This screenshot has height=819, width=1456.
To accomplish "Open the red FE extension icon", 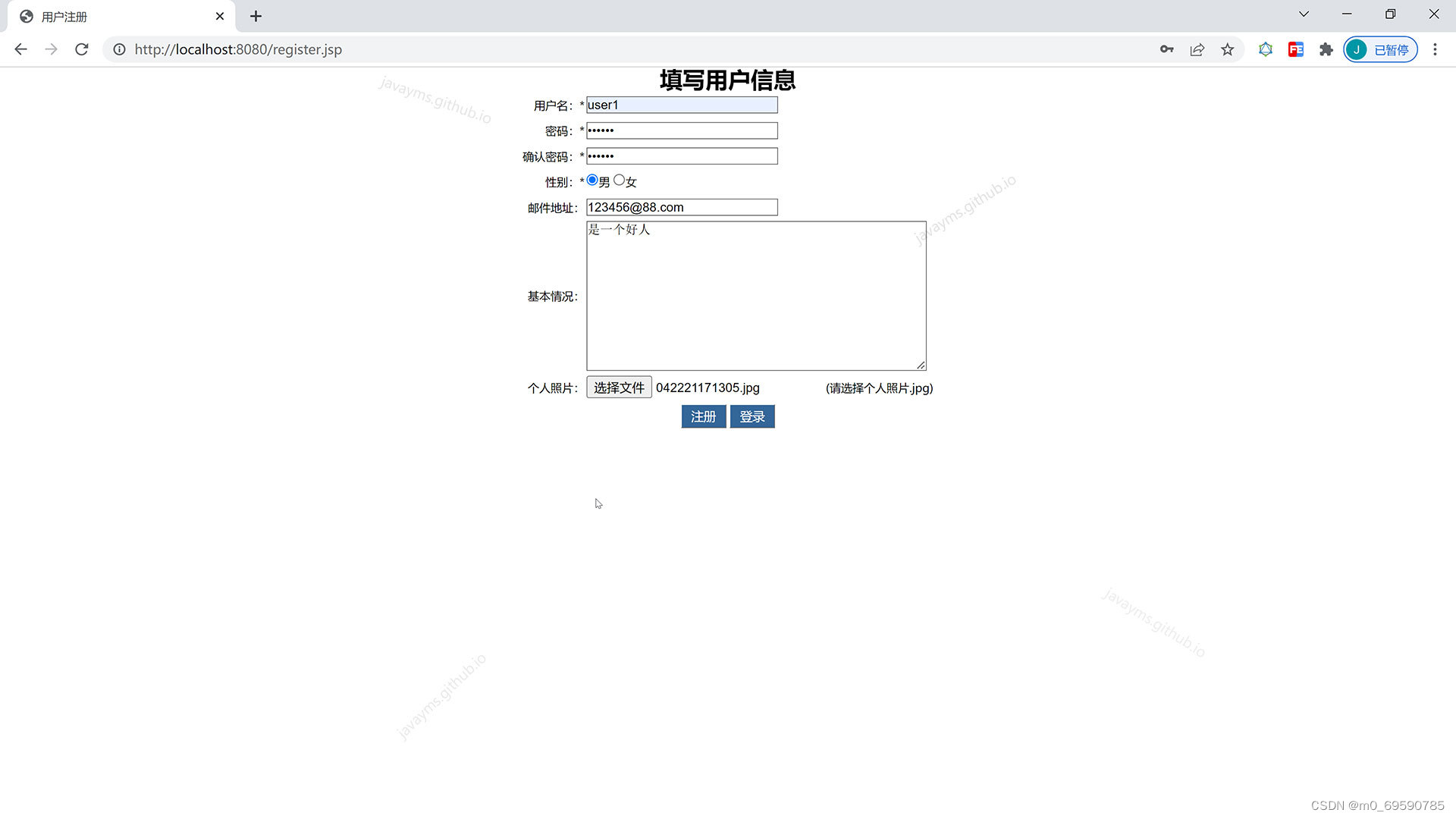I will tap(1295, 49).
